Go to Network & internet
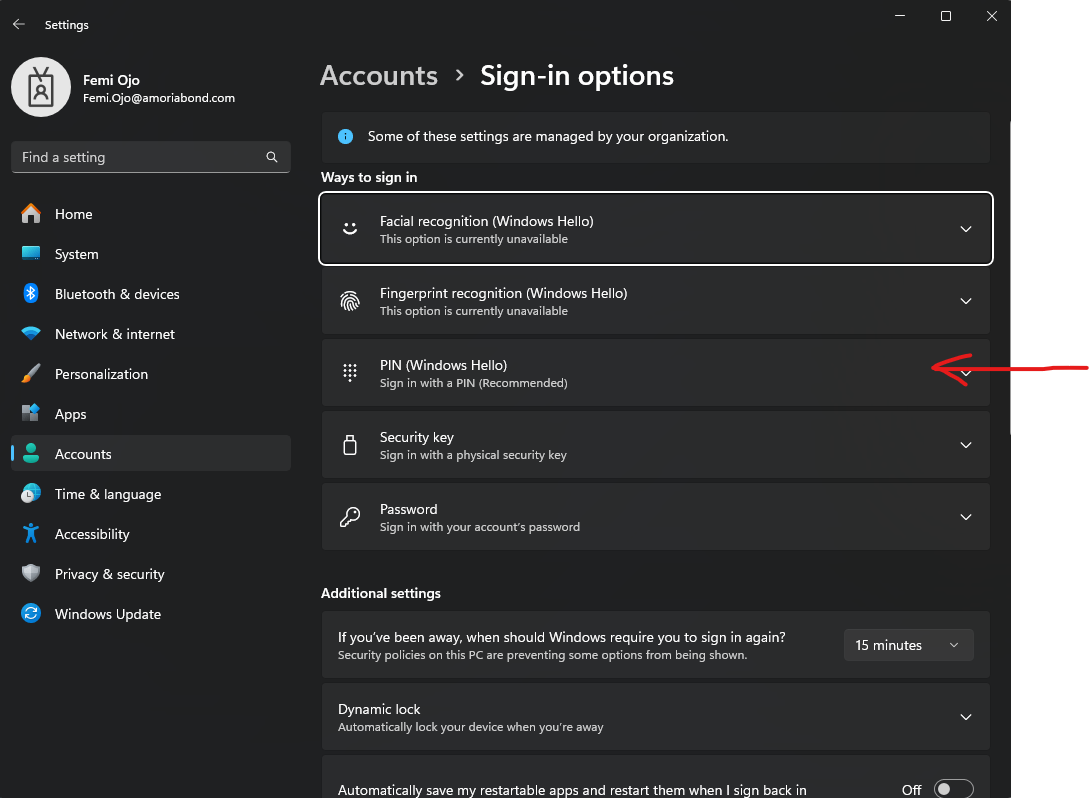This screenshot has height=798, width=1089. coord(151,333)
